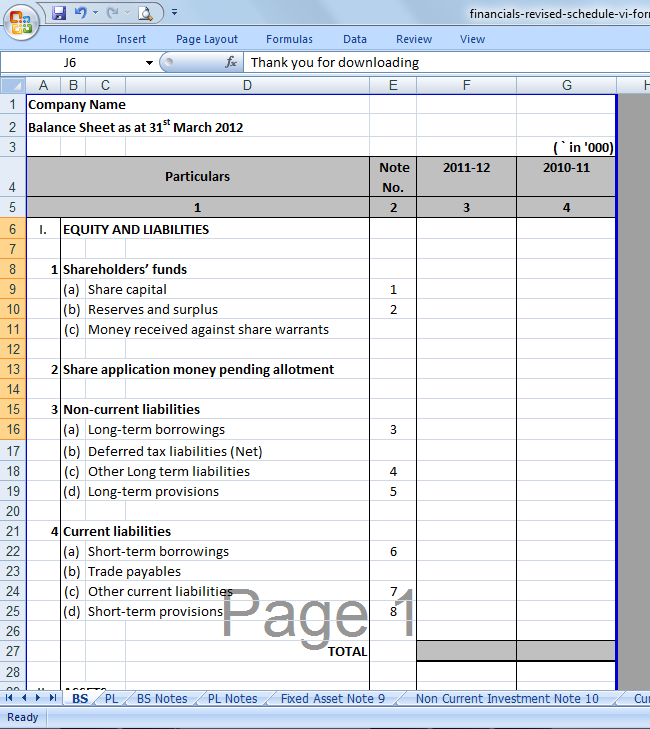Select the Particulars header cell
This screenshot has height=729, width=650.
(x=198, y=177)
